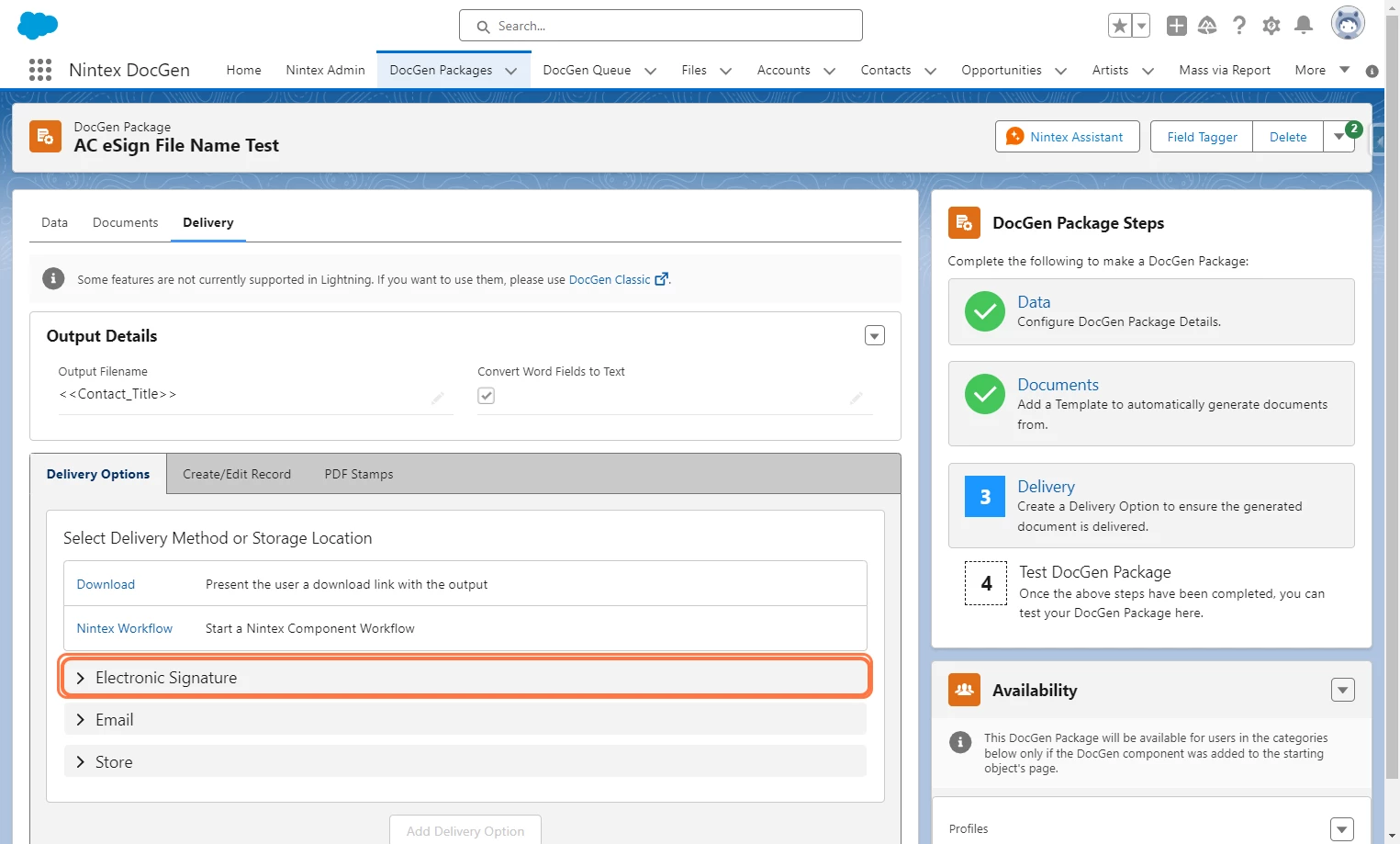1400x844 pixels.
Task: Choose the Nintex Workflow delivery link
Action: coord(125,628)
